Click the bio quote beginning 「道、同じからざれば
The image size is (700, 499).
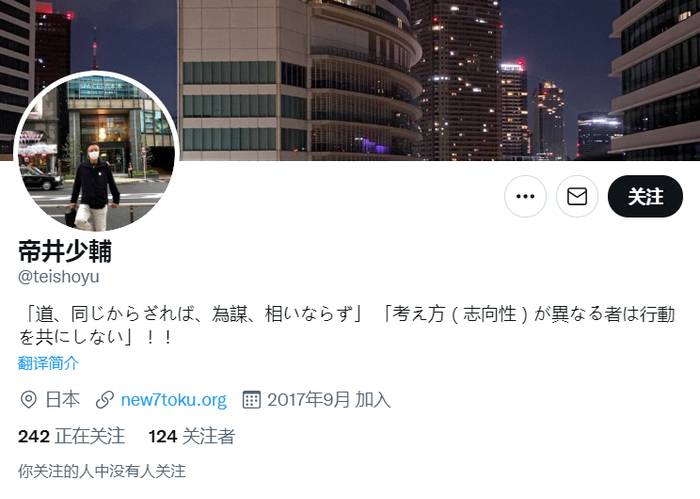pos(192,314)
